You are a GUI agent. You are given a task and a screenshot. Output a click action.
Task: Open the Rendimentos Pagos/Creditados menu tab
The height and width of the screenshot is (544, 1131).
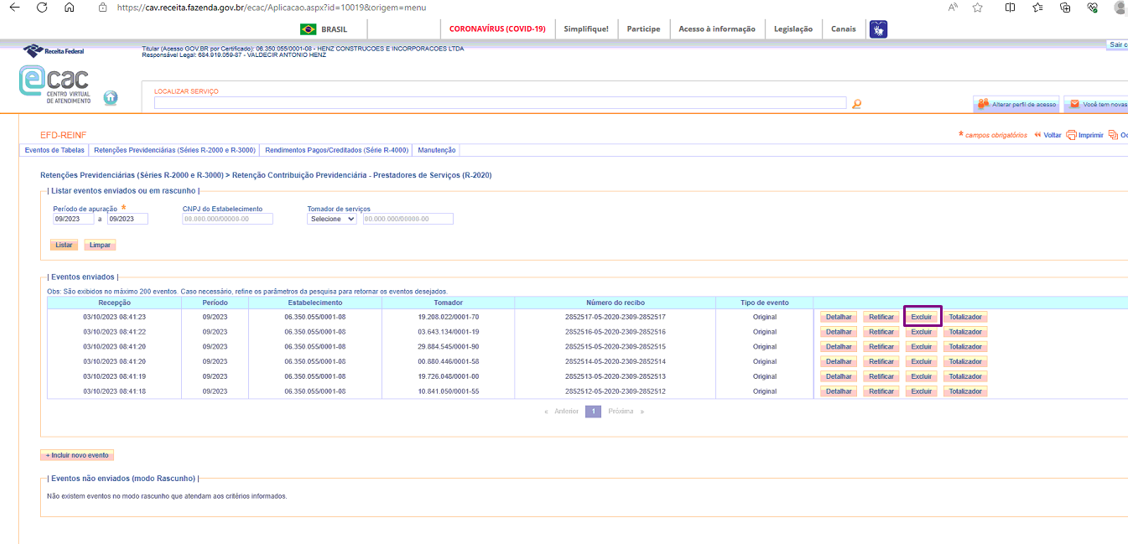pyautogui.click(x=336, y=150)
